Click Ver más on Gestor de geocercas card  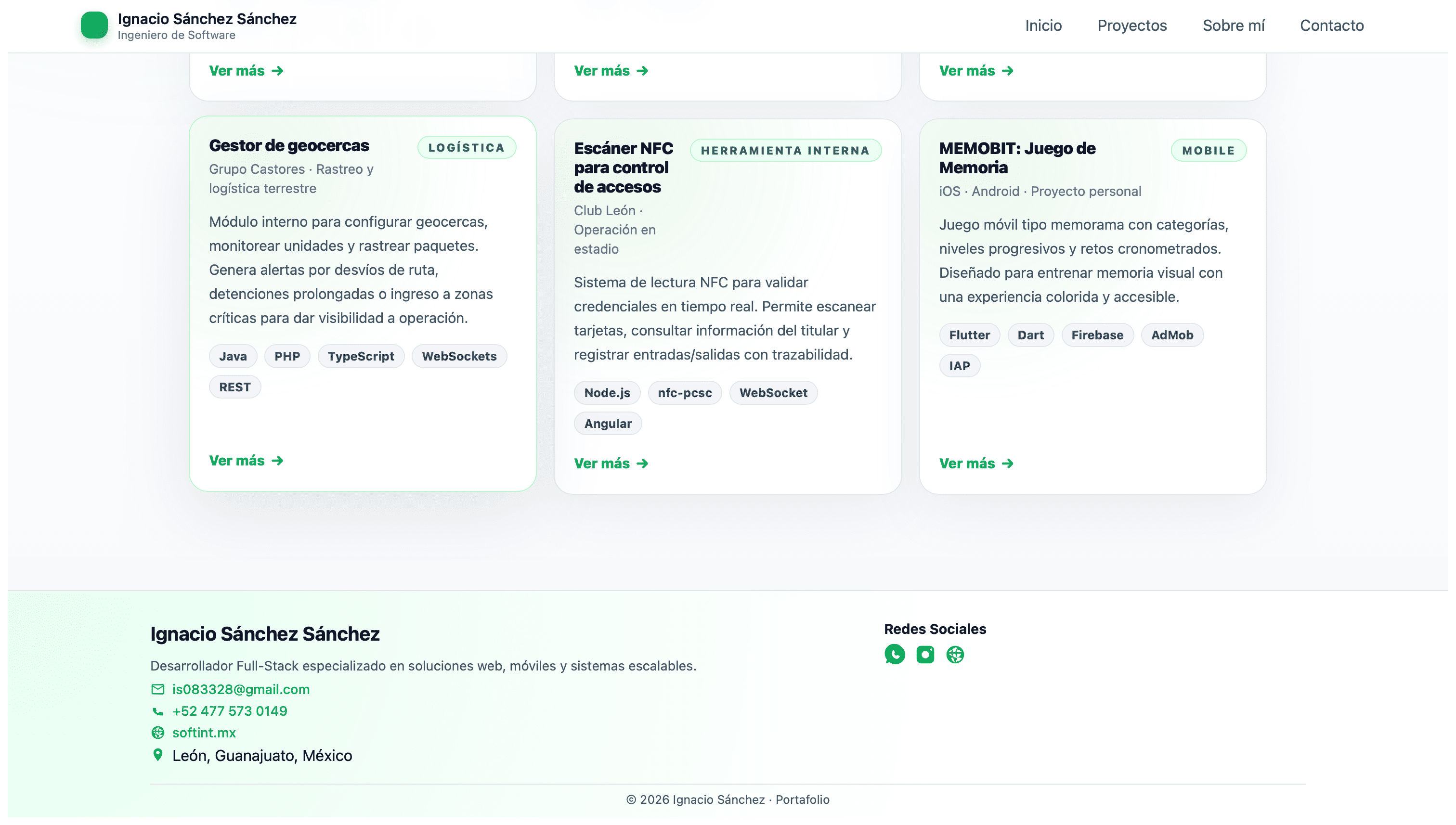246,461
